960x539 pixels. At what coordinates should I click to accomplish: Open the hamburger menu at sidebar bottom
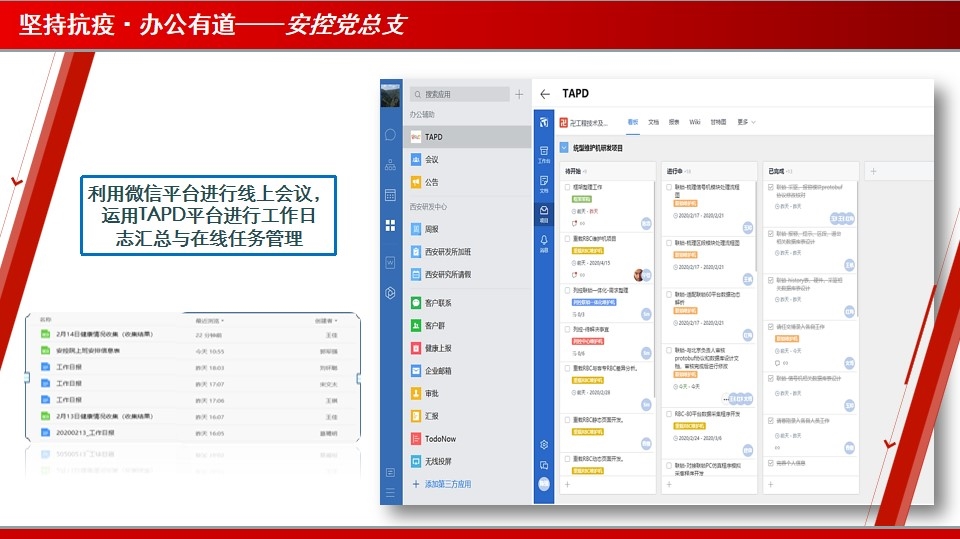(390, 493)
